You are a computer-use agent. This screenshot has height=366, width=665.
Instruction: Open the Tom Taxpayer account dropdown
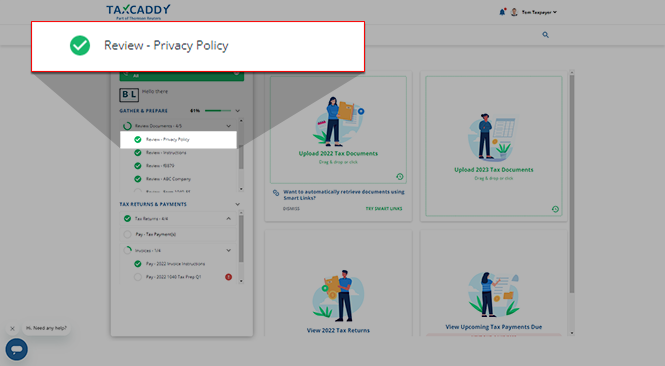539,12
